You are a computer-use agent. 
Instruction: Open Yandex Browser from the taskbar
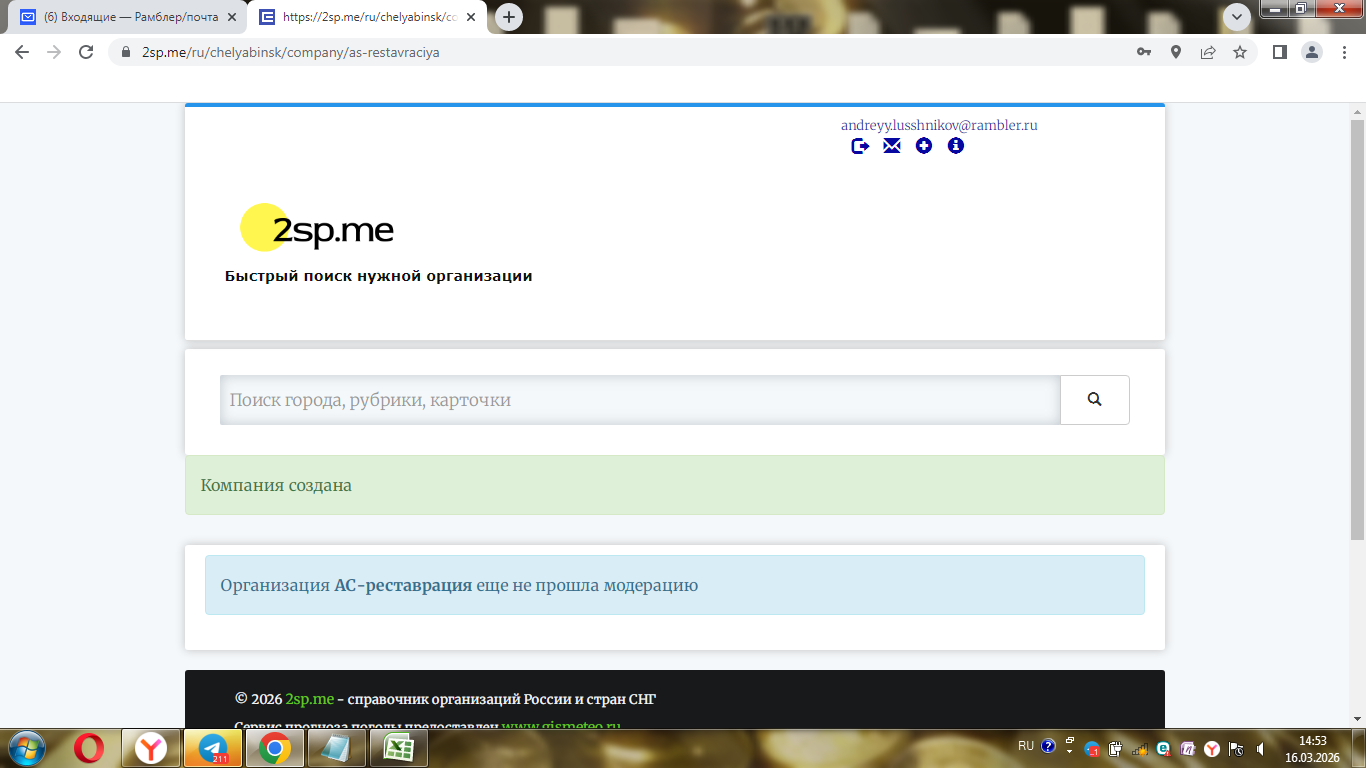pyautogui.click(x=151, y=747)
